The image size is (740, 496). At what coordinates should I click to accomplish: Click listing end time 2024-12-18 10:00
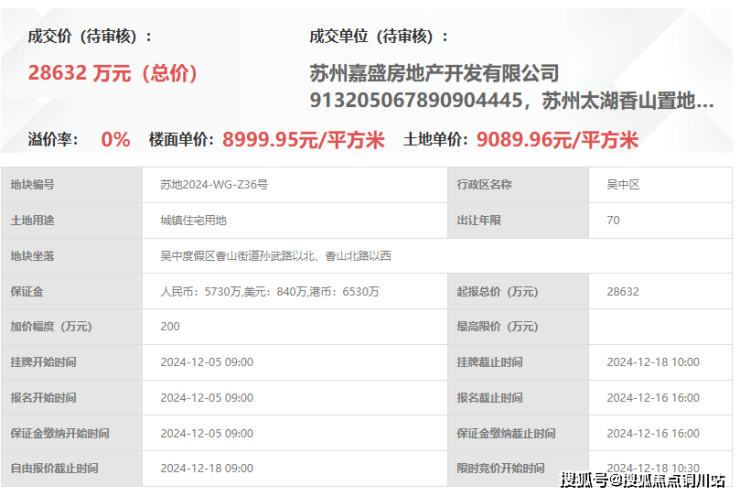(653, 362)
